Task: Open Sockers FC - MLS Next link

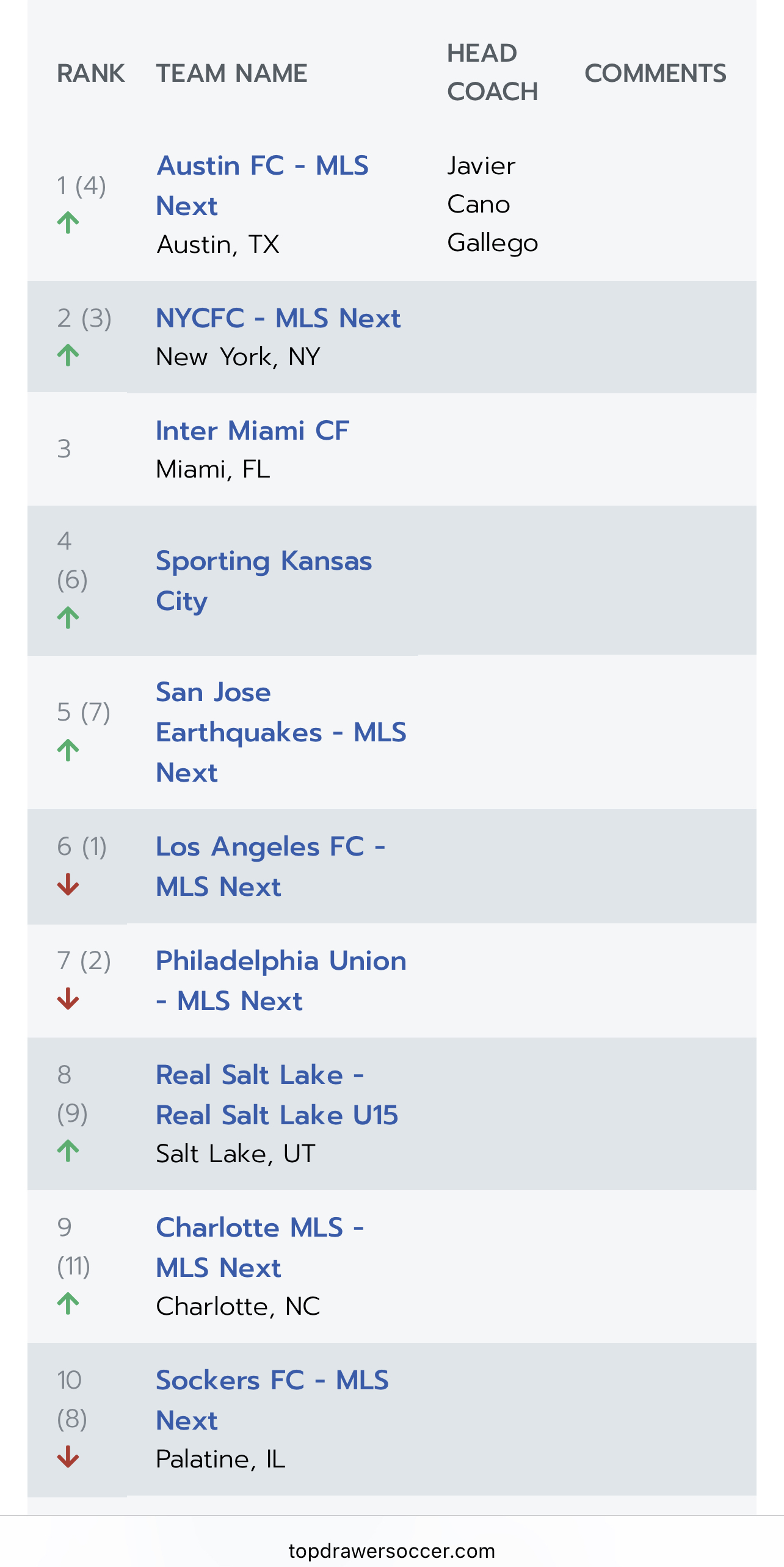Action: tap(272, 1400)
